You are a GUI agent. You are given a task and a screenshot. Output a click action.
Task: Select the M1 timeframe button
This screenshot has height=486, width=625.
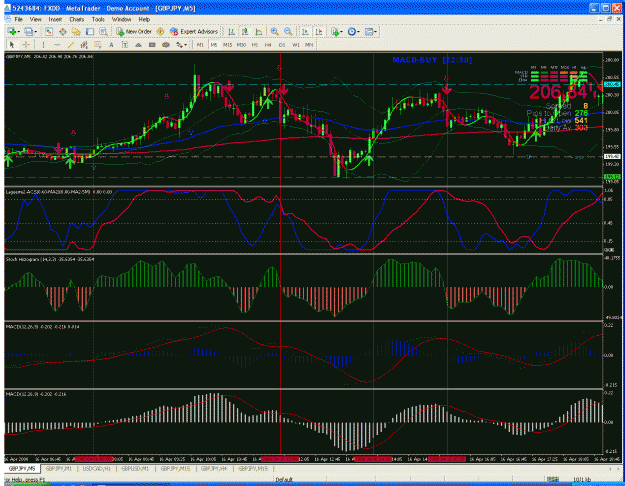(x=200, y=45)
